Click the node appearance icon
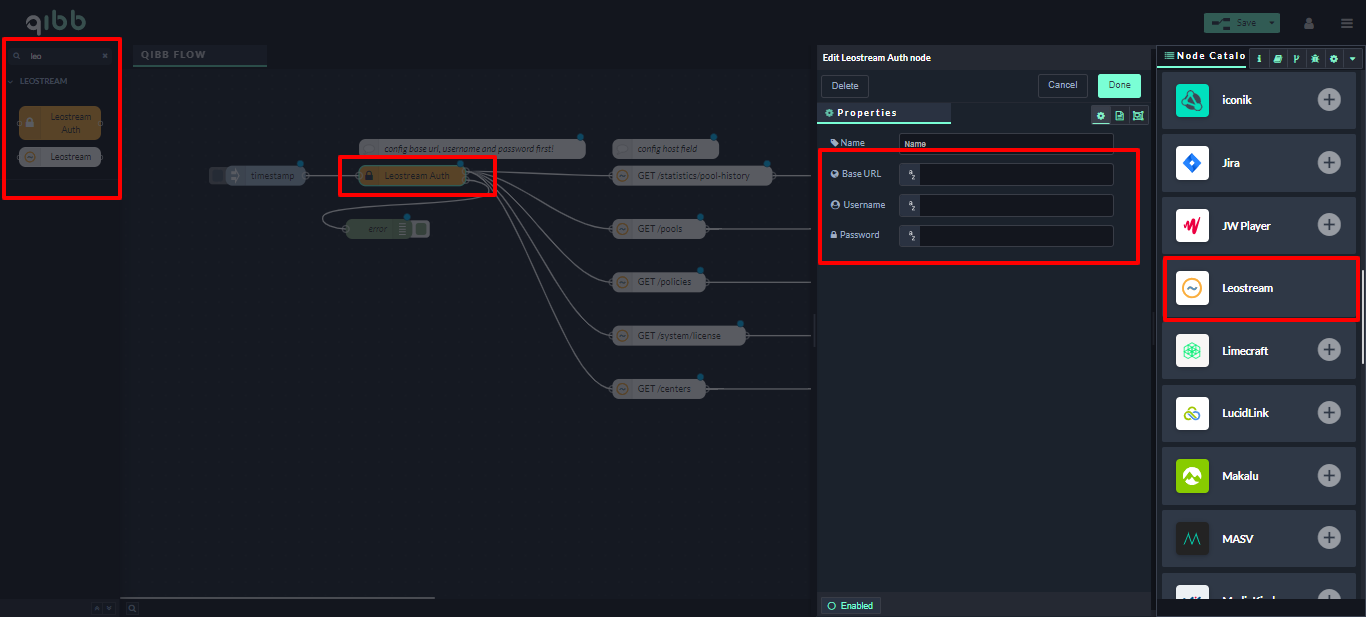The height and width of the screenshot is (617, 1366). pyautogui.click(x=1138, y=116)
